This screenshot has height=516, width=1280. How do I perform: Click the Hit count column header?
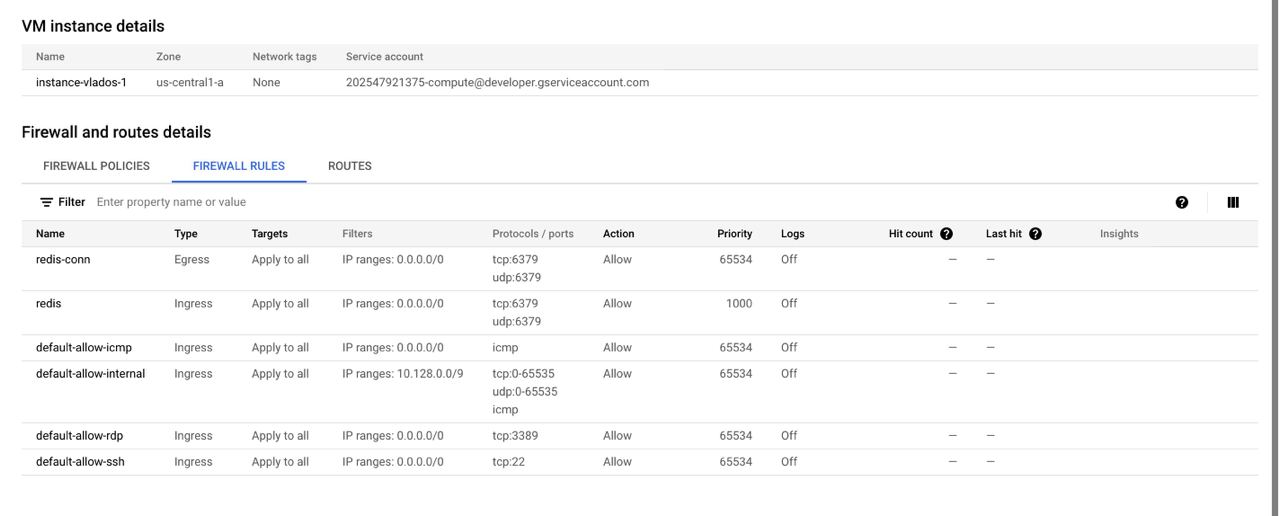coord(911,234)
